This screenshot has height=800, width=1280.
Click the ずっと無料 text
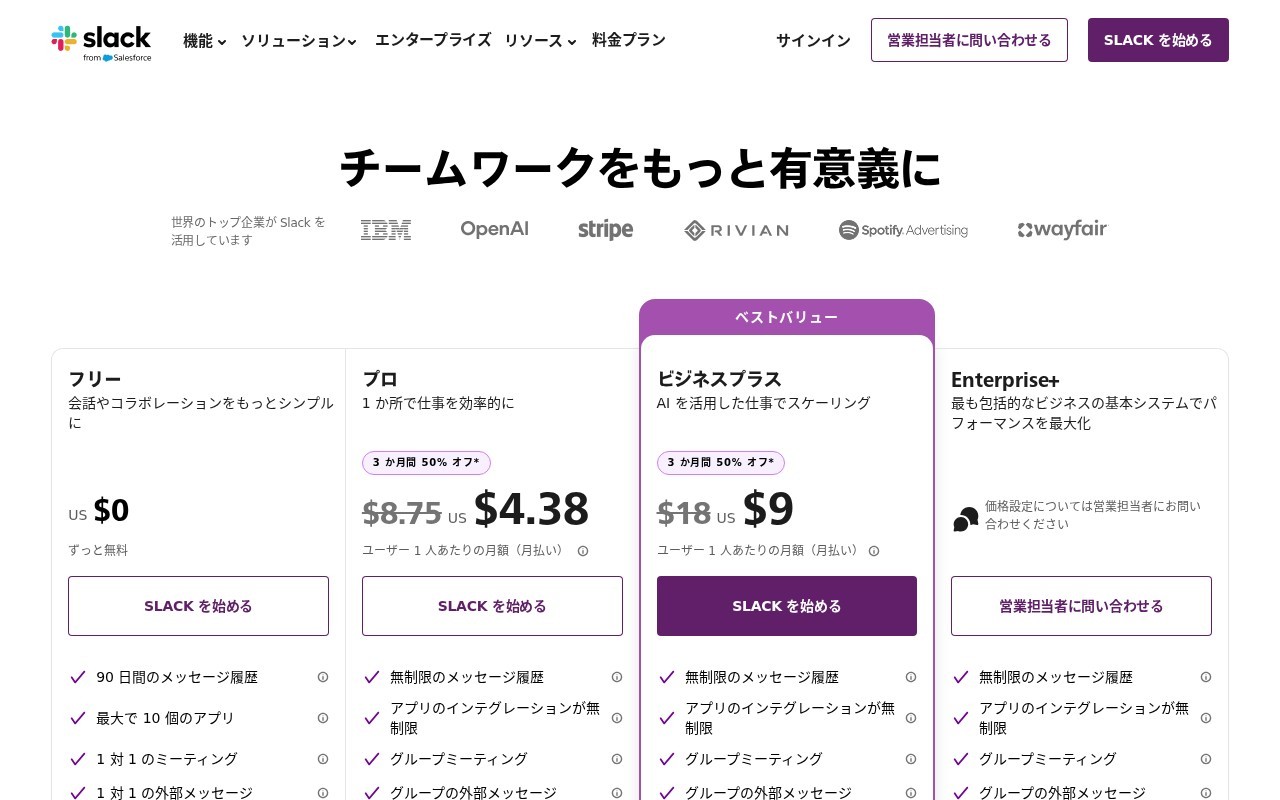(x=98, y=550)
